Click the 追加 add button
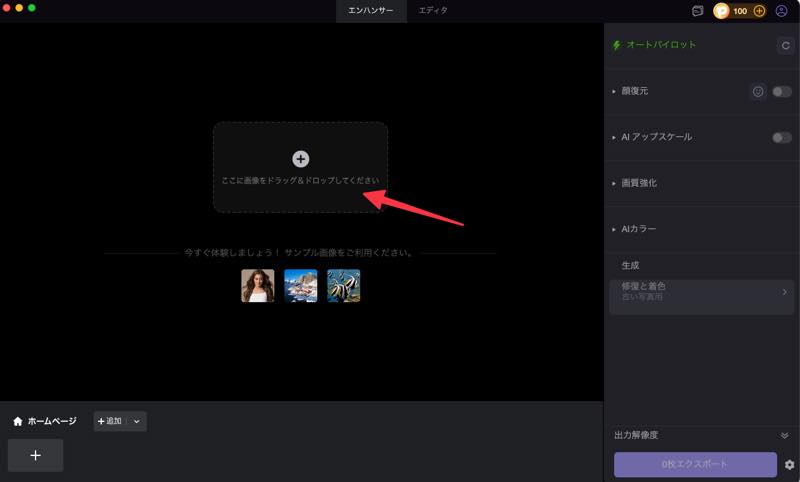 click(x=110, y=421)
